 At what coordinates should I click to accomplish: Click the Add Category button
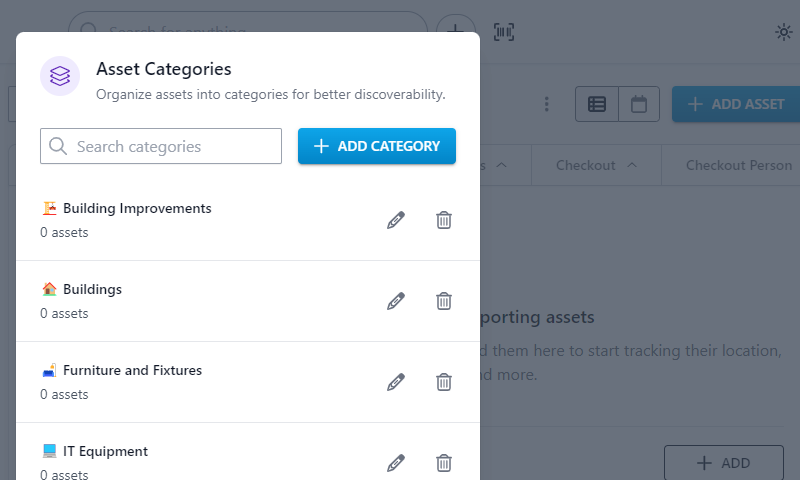377,146
